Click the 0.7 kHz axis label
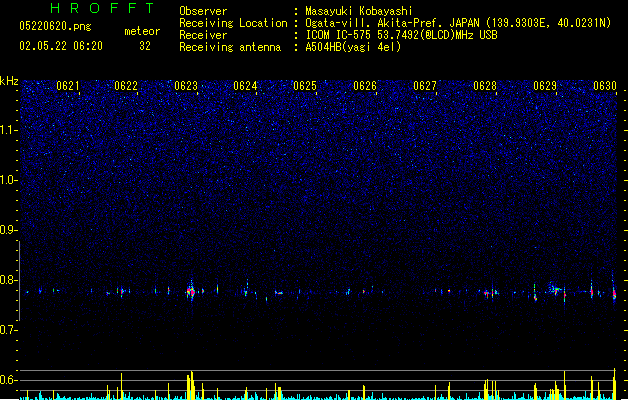 coord(8,330)
